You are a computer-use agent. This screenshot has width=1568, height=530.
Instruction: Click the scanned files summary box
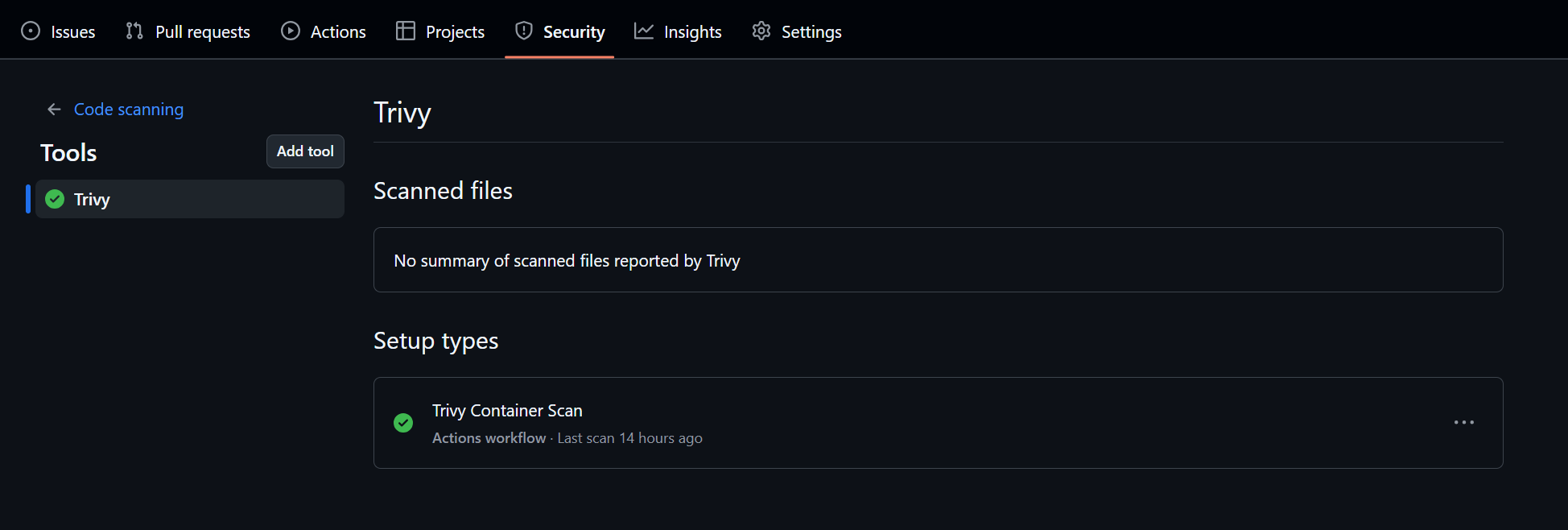938,259
